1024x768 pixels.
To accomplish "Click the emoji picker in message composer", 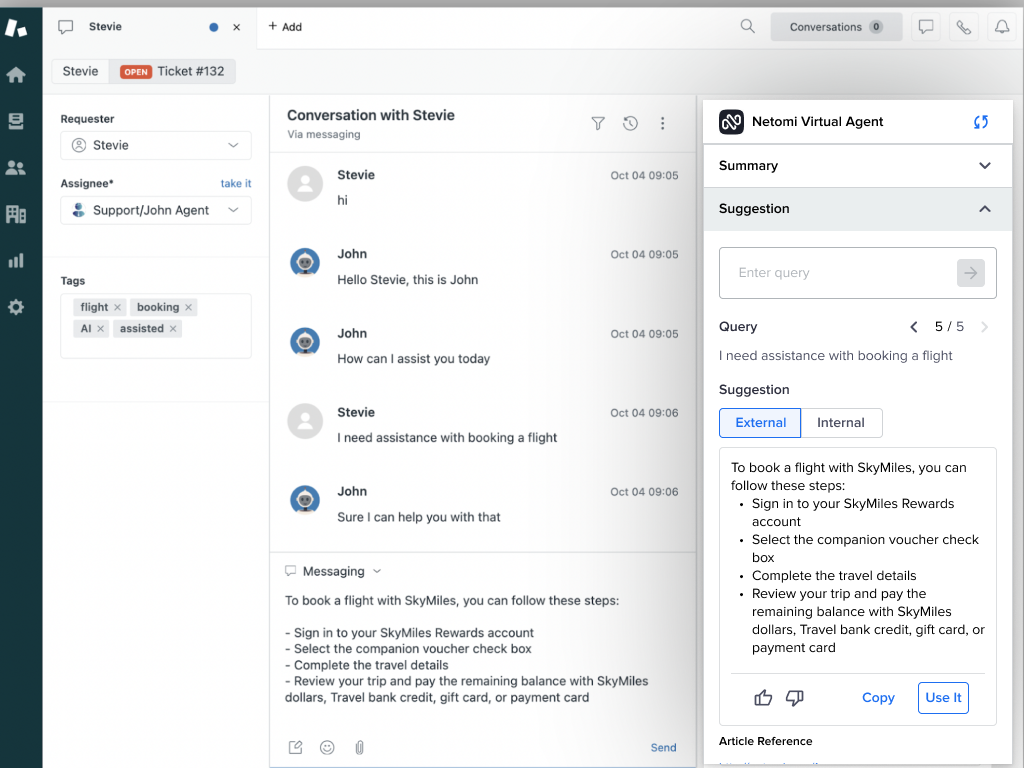I will coord(327,747).
